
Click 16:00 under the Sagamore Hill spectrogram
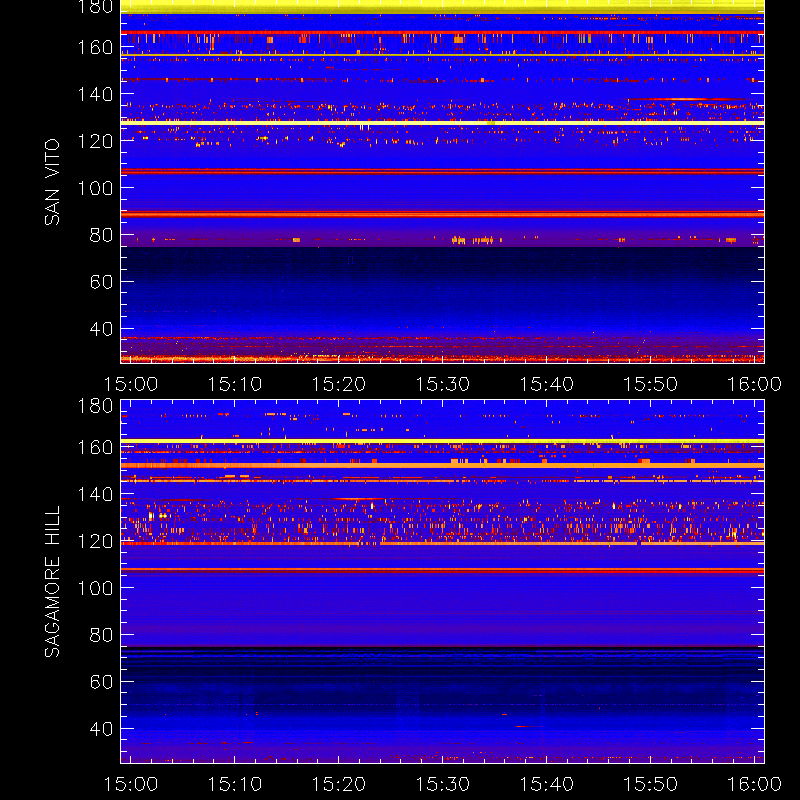pyautogui.click(x=754, y=784)
